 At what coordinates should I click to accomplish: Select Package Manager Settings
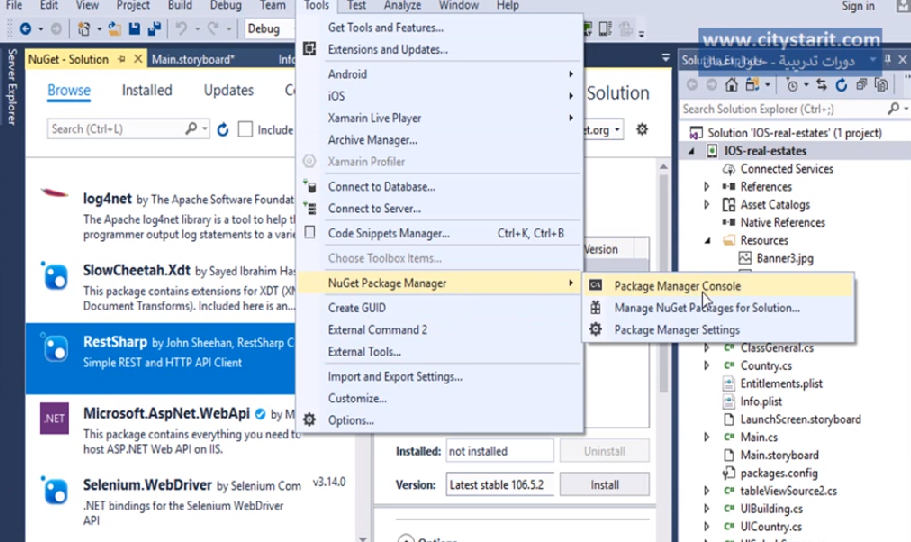(719, 330)
